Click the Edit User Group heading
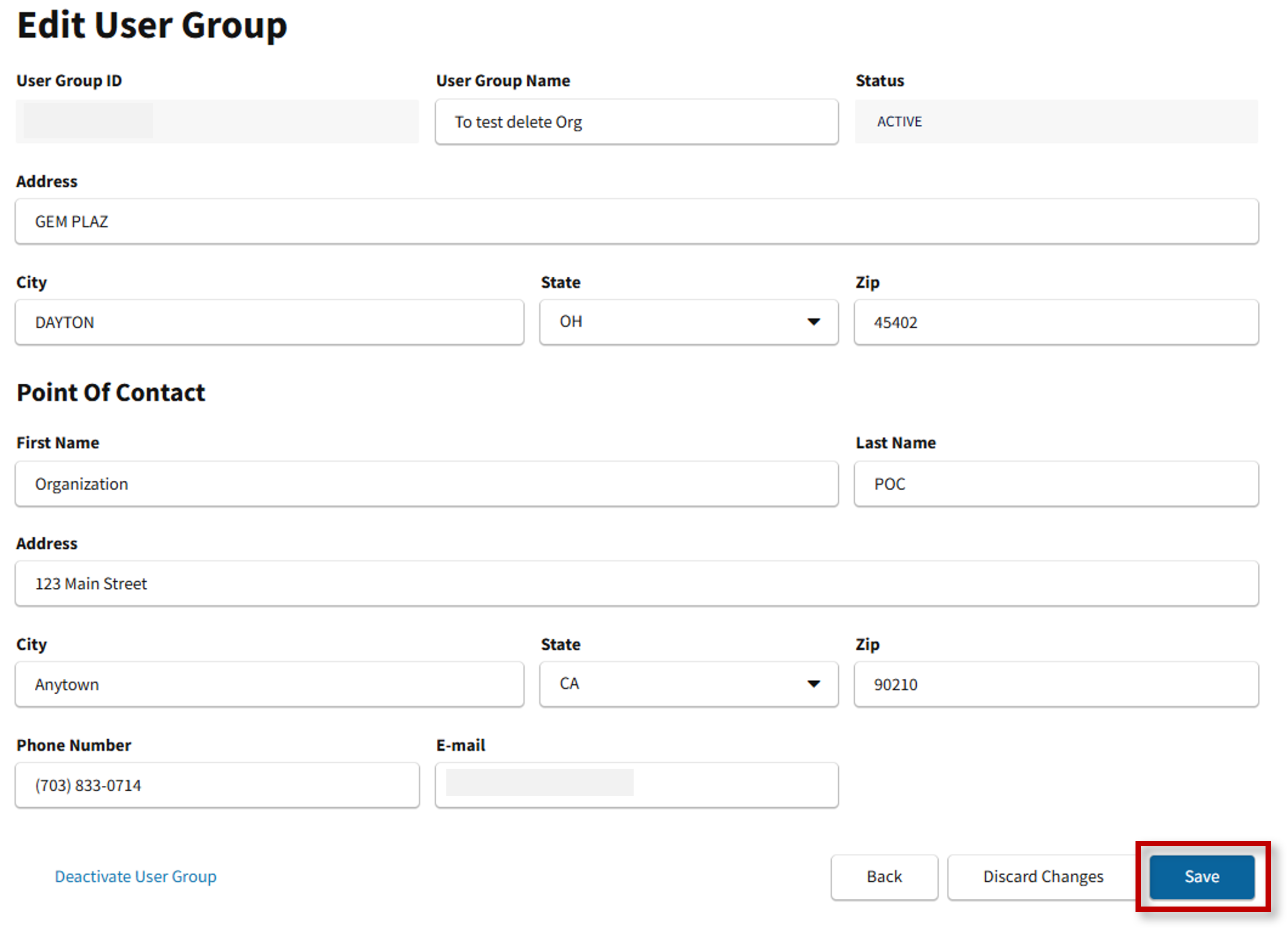Viewport: 1288px width, 929px height. (x=152, y=26)
